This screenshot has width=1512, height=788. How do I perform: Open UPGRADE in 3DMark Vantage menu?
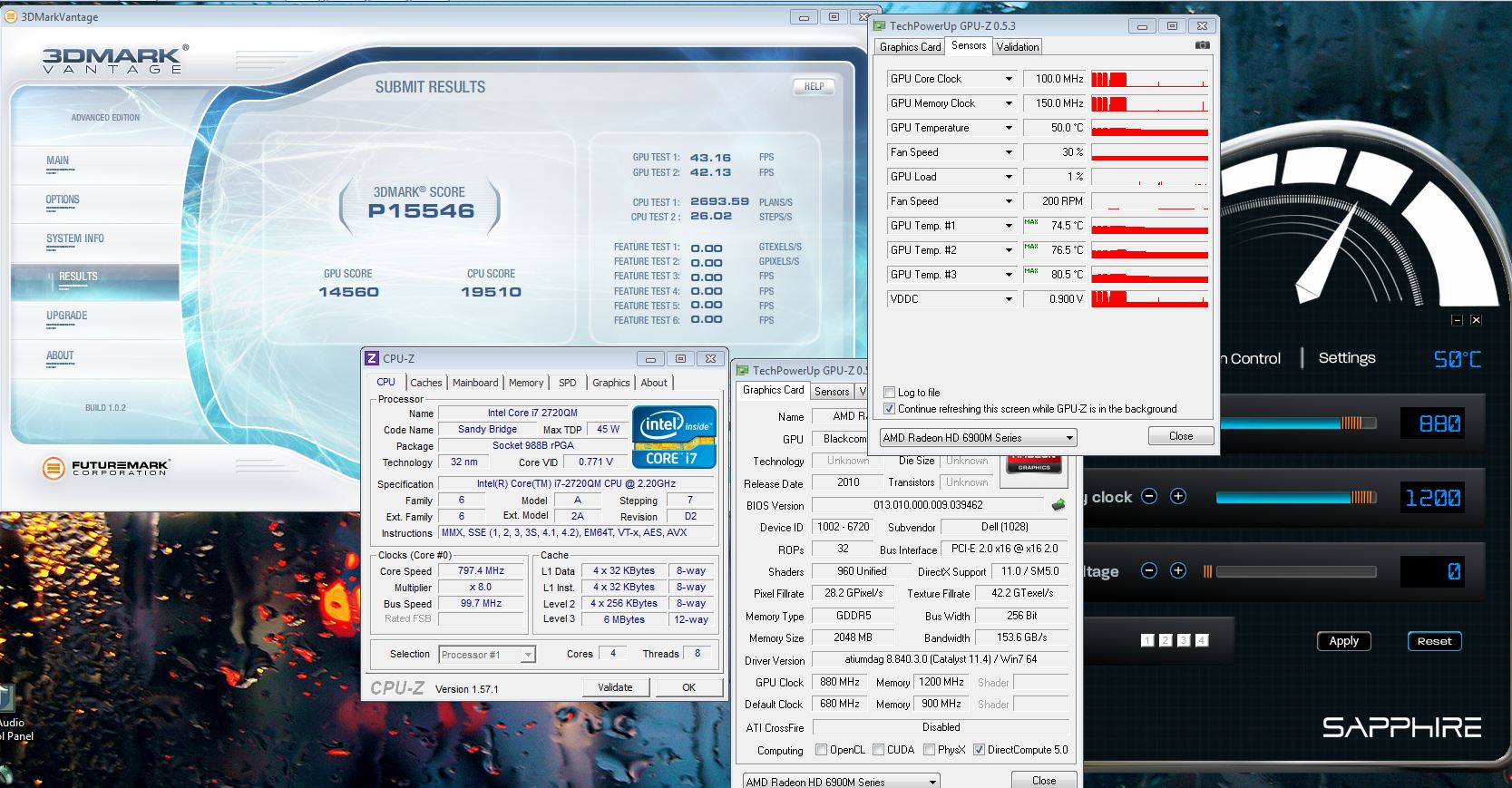click(x=67, y=316)
